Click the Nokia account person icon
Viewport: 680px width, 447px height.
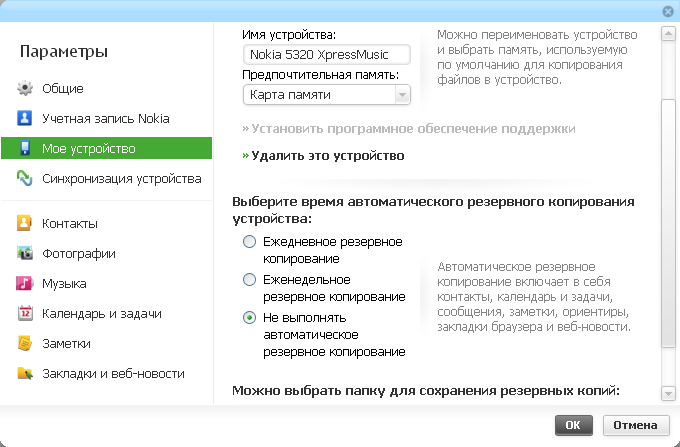pyautogui.click(x=25, y=118)
